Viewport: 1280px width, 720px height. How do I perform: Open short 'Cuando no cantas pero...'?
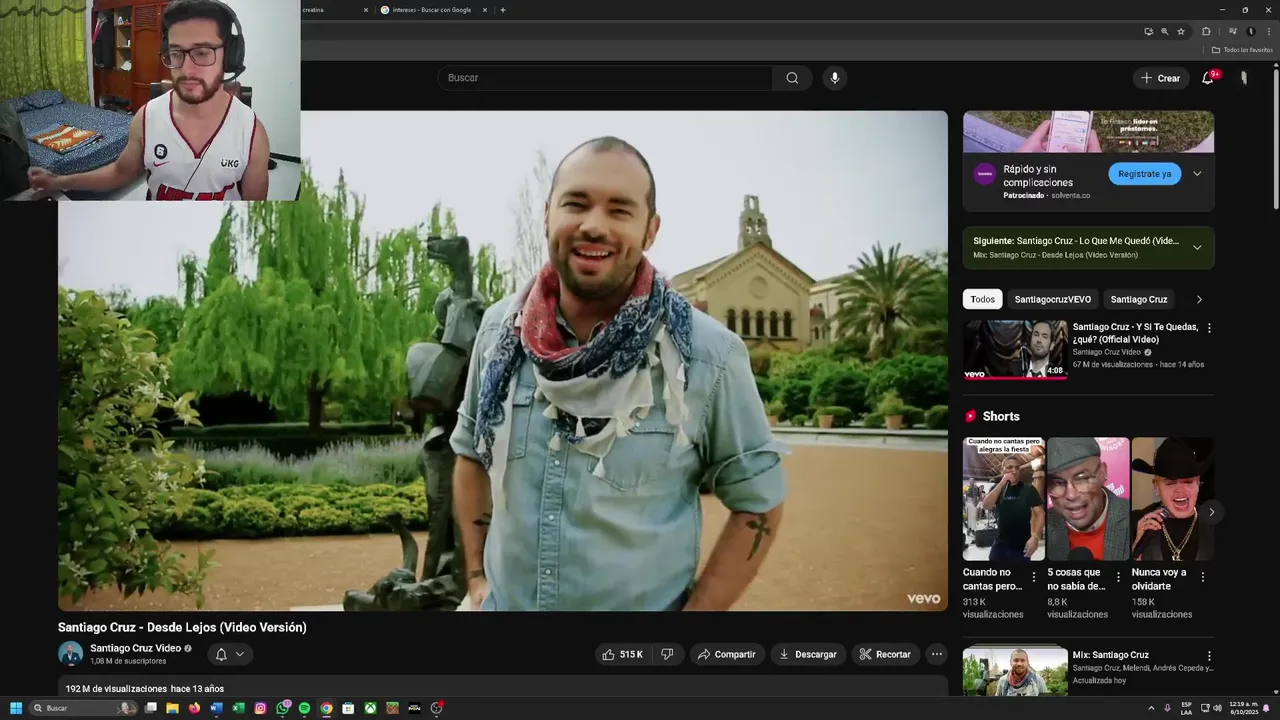[1003, 498]
